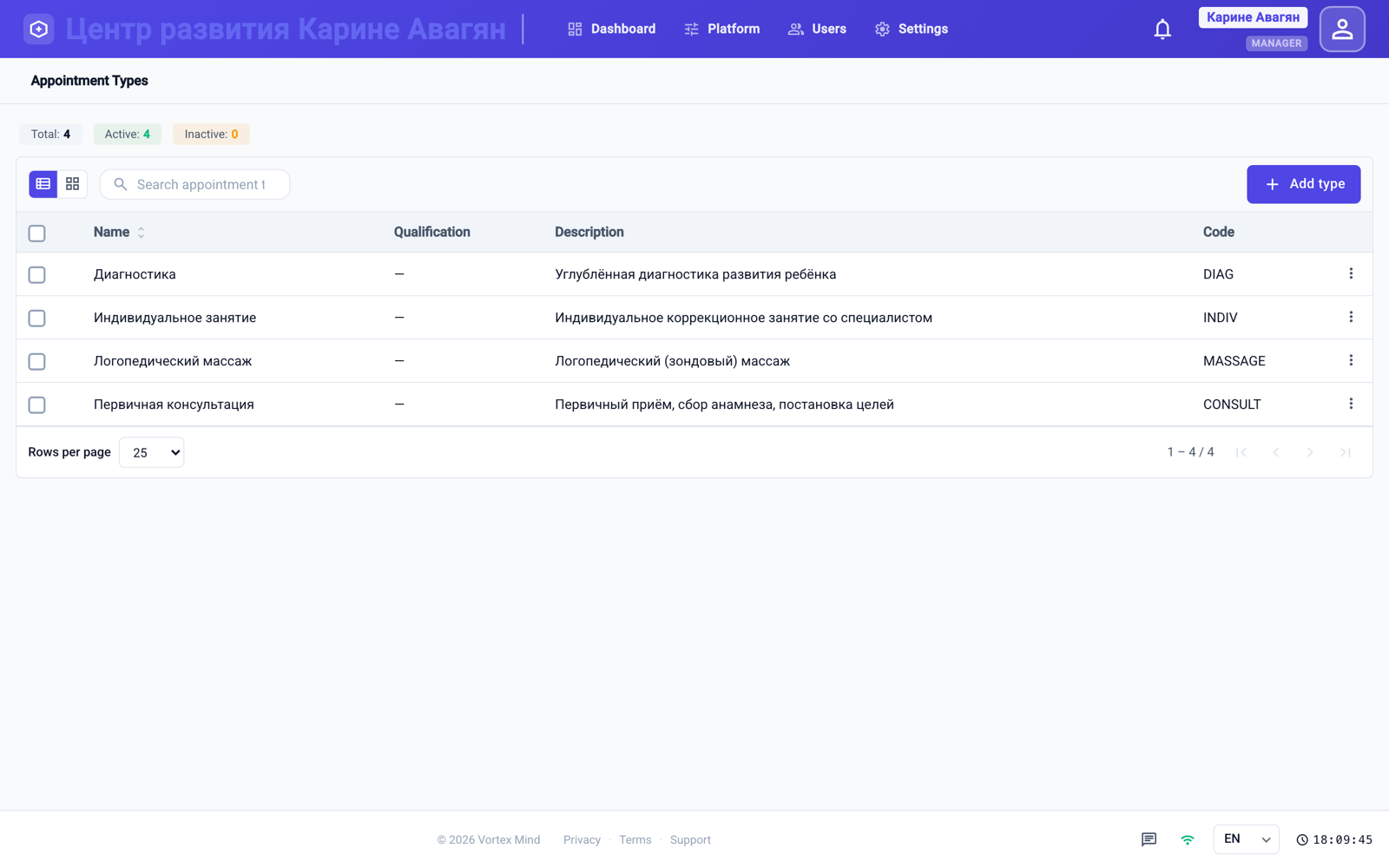Screen dimensions: 1389x868
Task: Open row actions for Диагностика
Action: pos(1351,273)
